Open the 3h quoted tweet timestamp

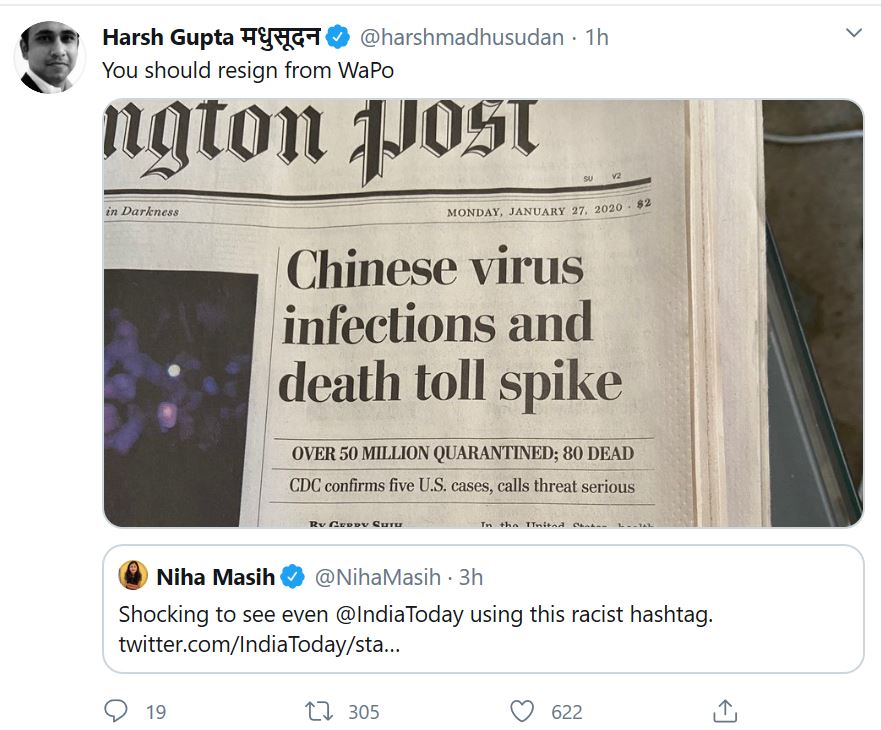pyautogui.click(x=471, y=576)
